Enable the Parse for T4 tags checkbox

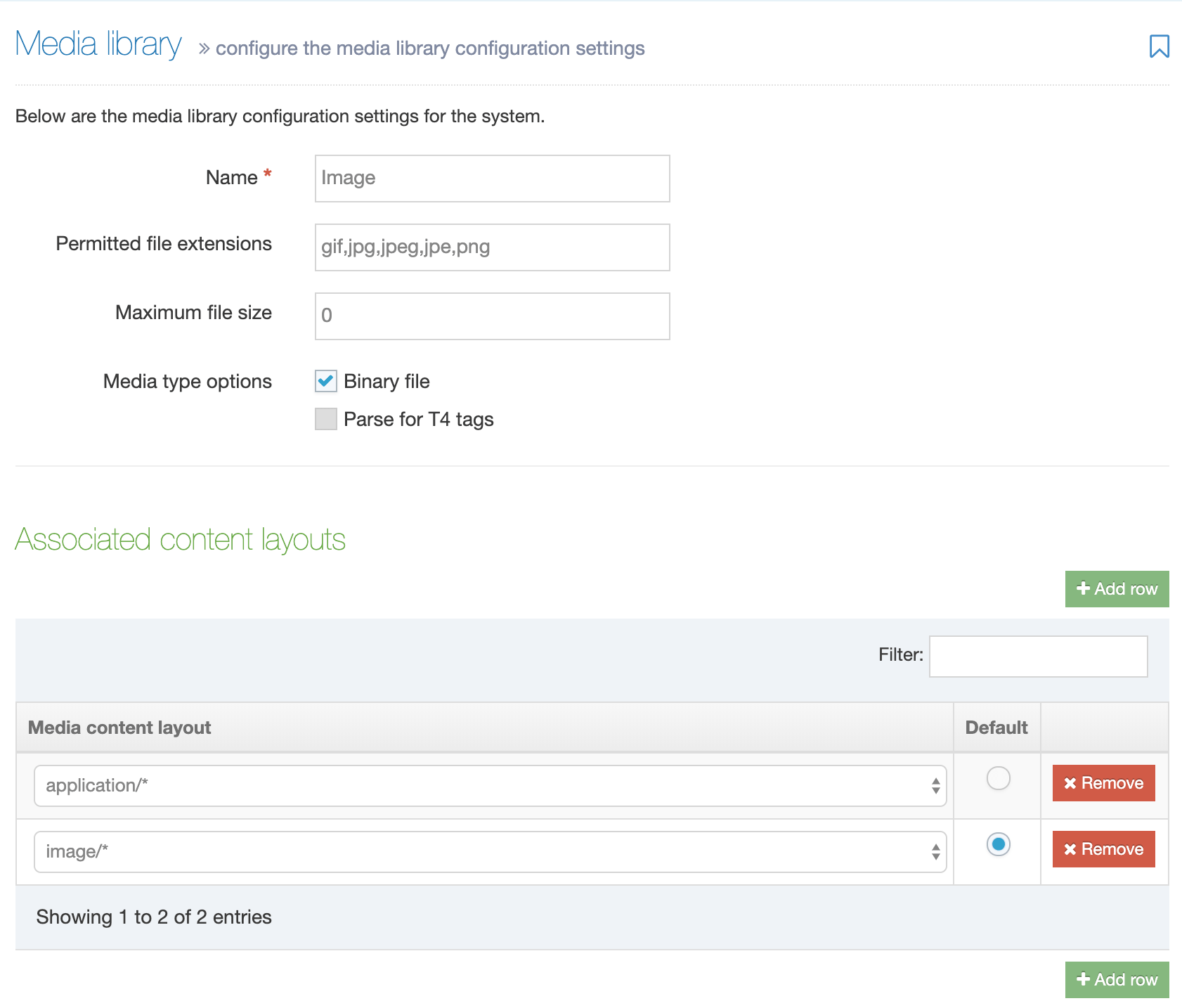[326, 419]
